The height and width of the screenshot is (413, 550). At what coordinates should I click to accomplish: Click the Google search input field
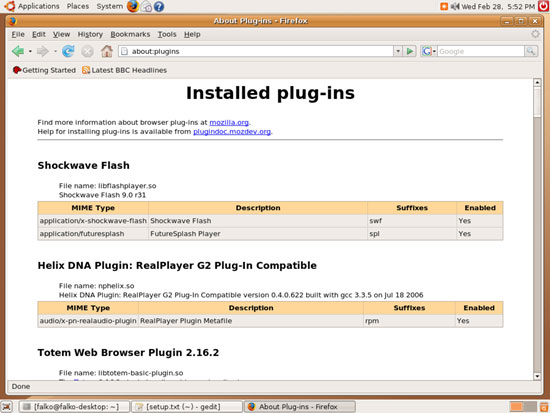click(481, 51)
